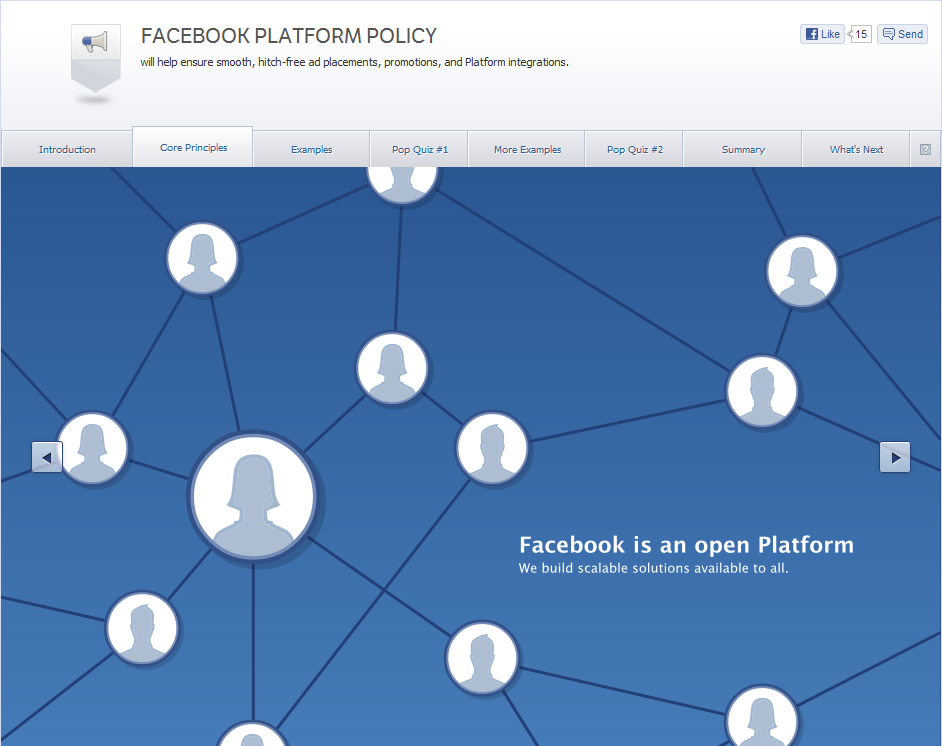This screenshot has height=746, width=942.
Task: Like the page with Facebook Like button
Action: (x=822, y=34)
